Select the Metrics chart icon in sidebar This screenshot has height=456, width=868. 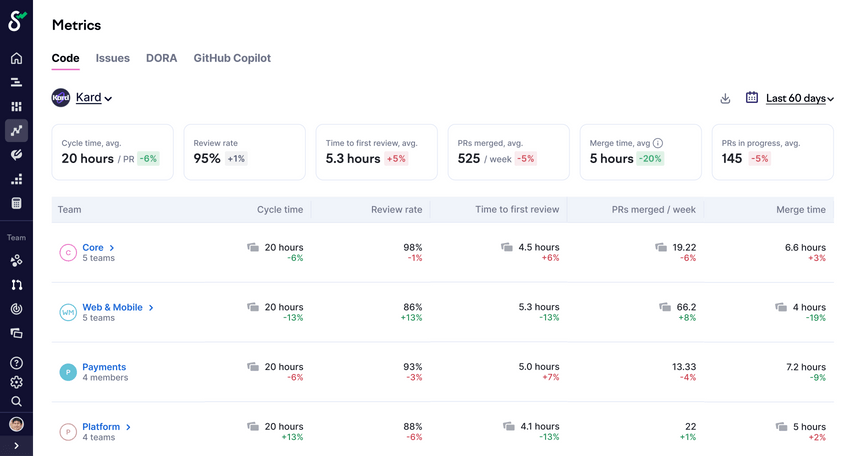(17, 131)
